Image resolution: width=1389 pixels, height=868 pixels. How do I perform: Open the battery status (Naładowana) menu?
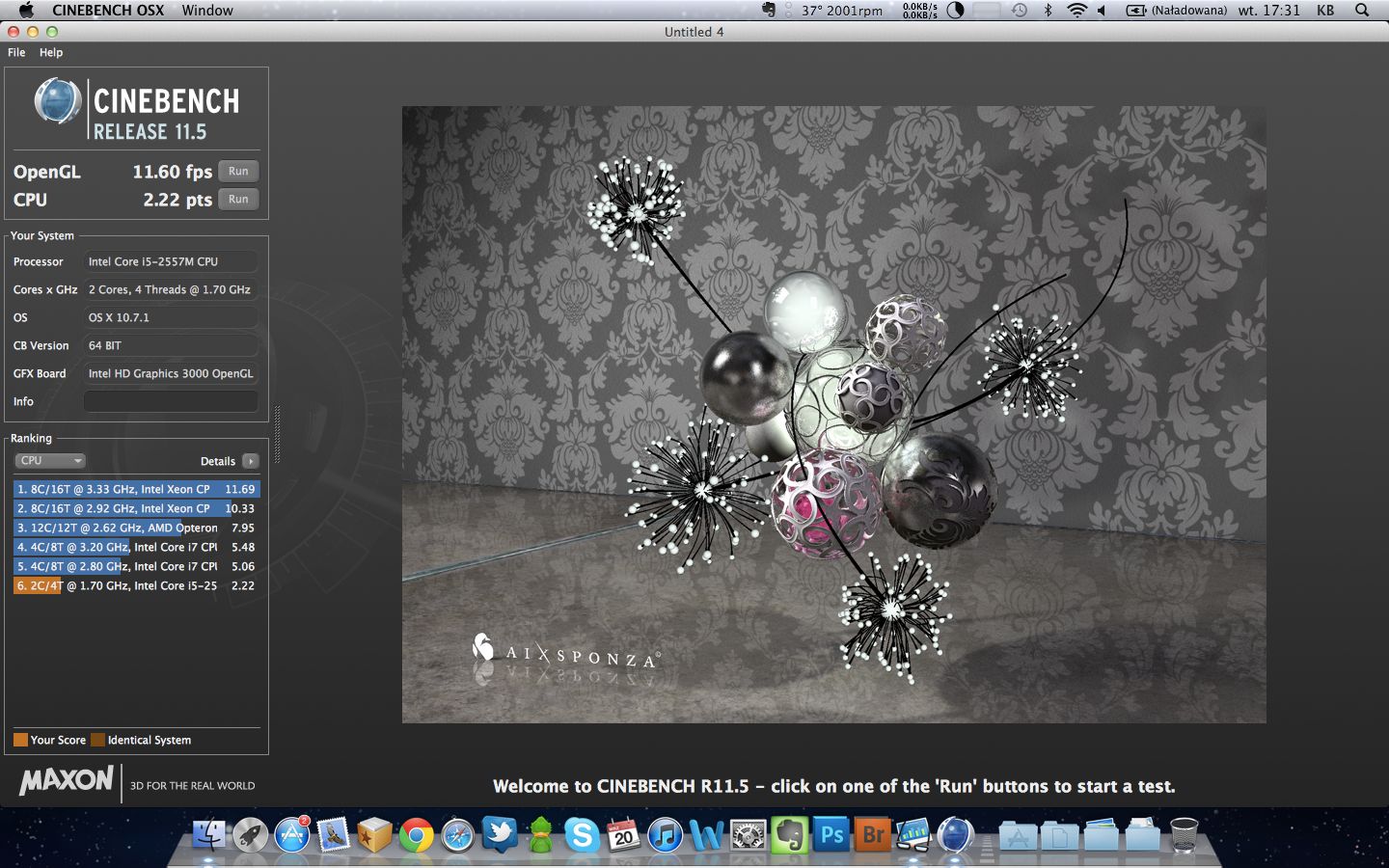tap(1177, 10)
